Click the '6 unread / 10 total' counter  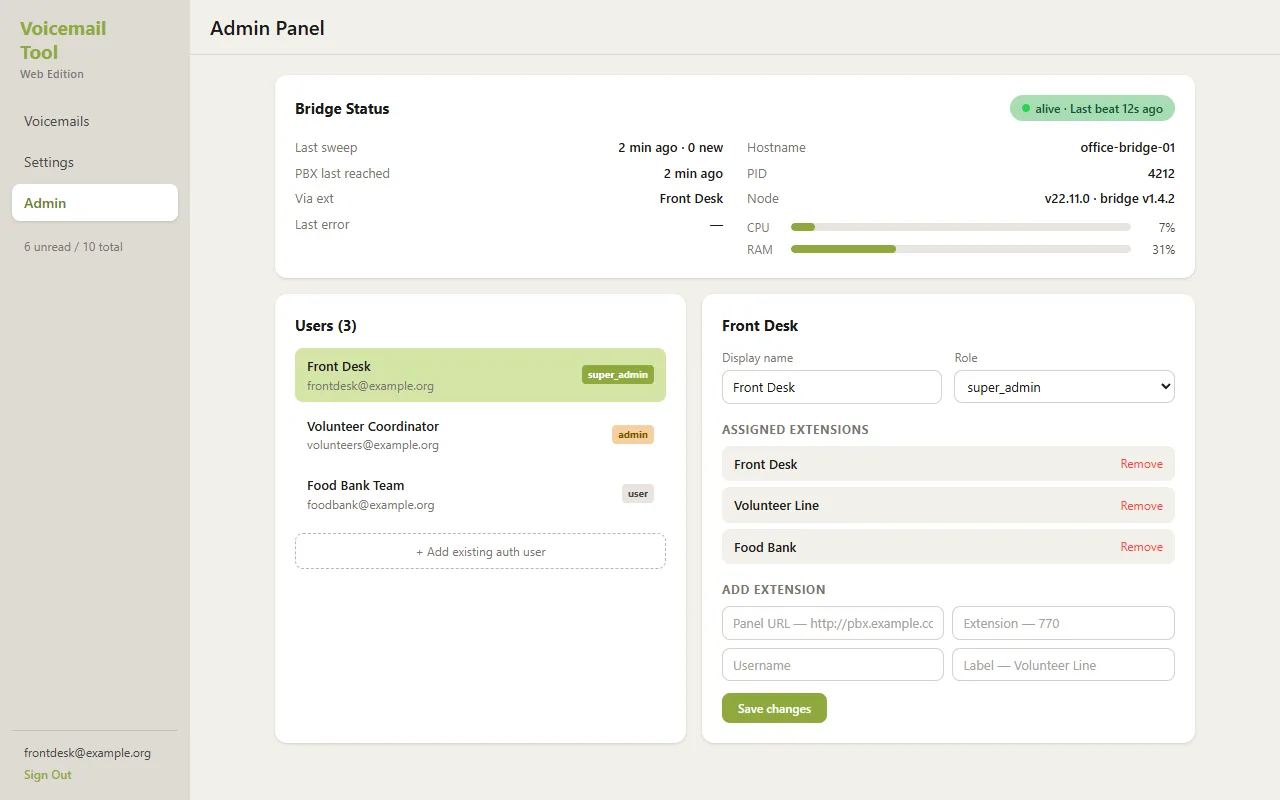tap(73, 247)
